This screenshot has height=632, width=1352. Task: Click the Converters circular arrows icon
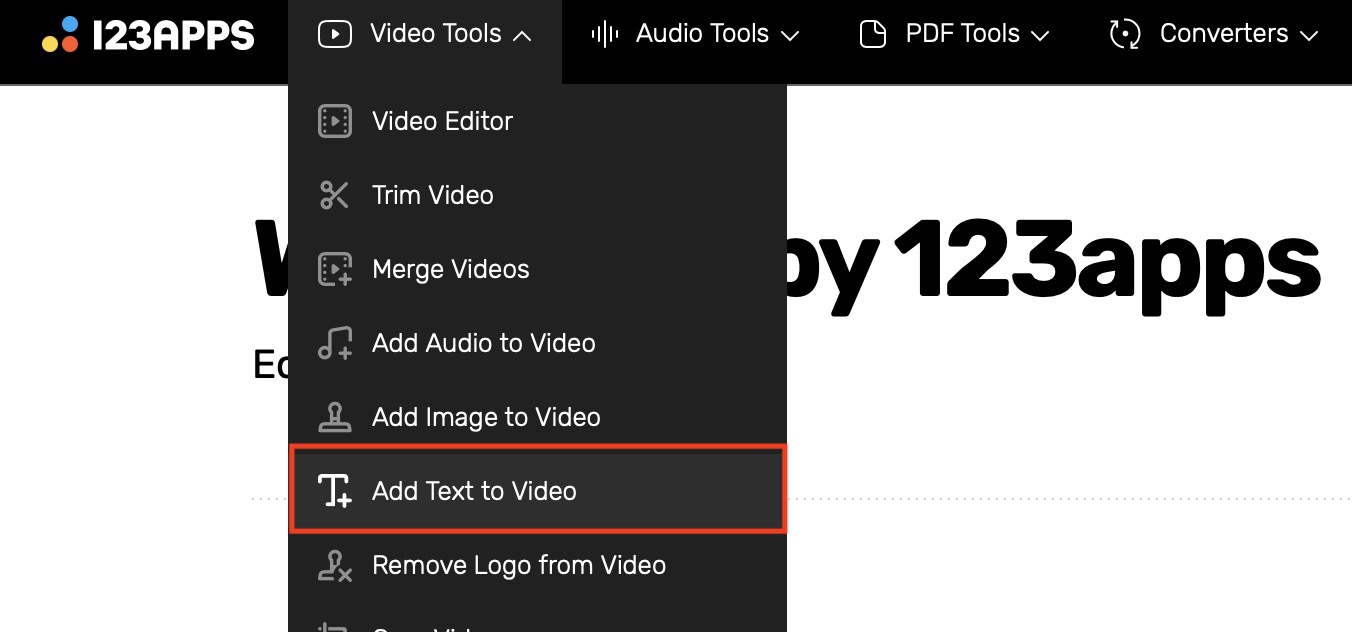(1125, 34)
